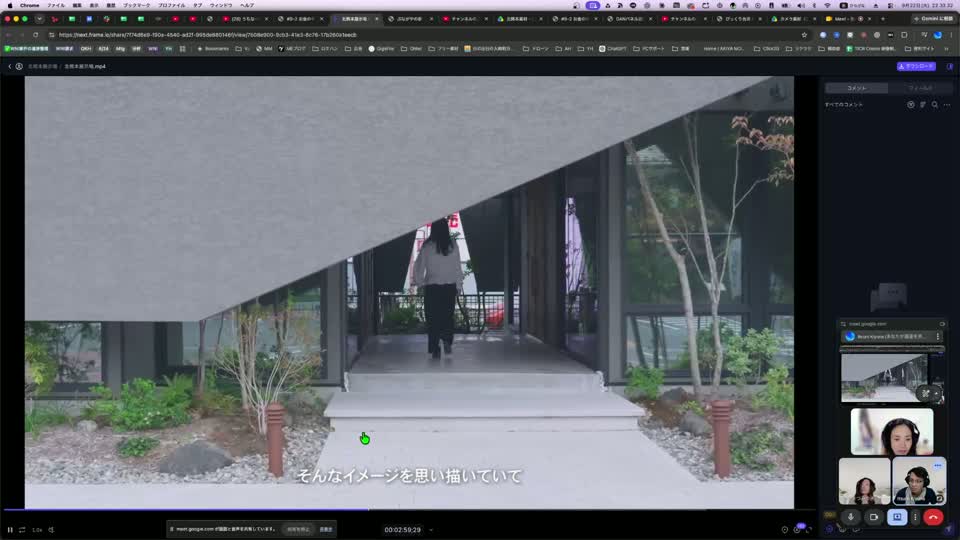Open the Chrome extensions puzzle icon
960x540 pixels.
coord(904,35)
